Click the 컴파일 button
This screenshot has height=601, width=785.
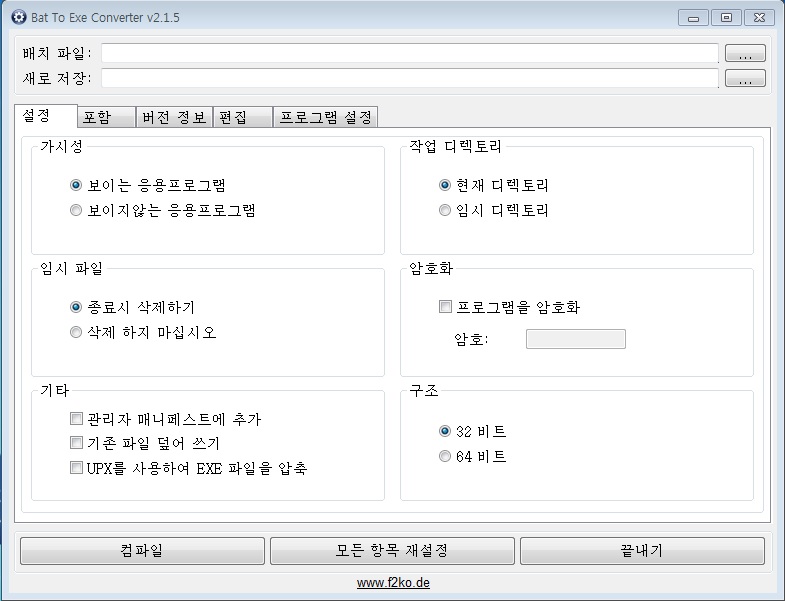point(142,551)
